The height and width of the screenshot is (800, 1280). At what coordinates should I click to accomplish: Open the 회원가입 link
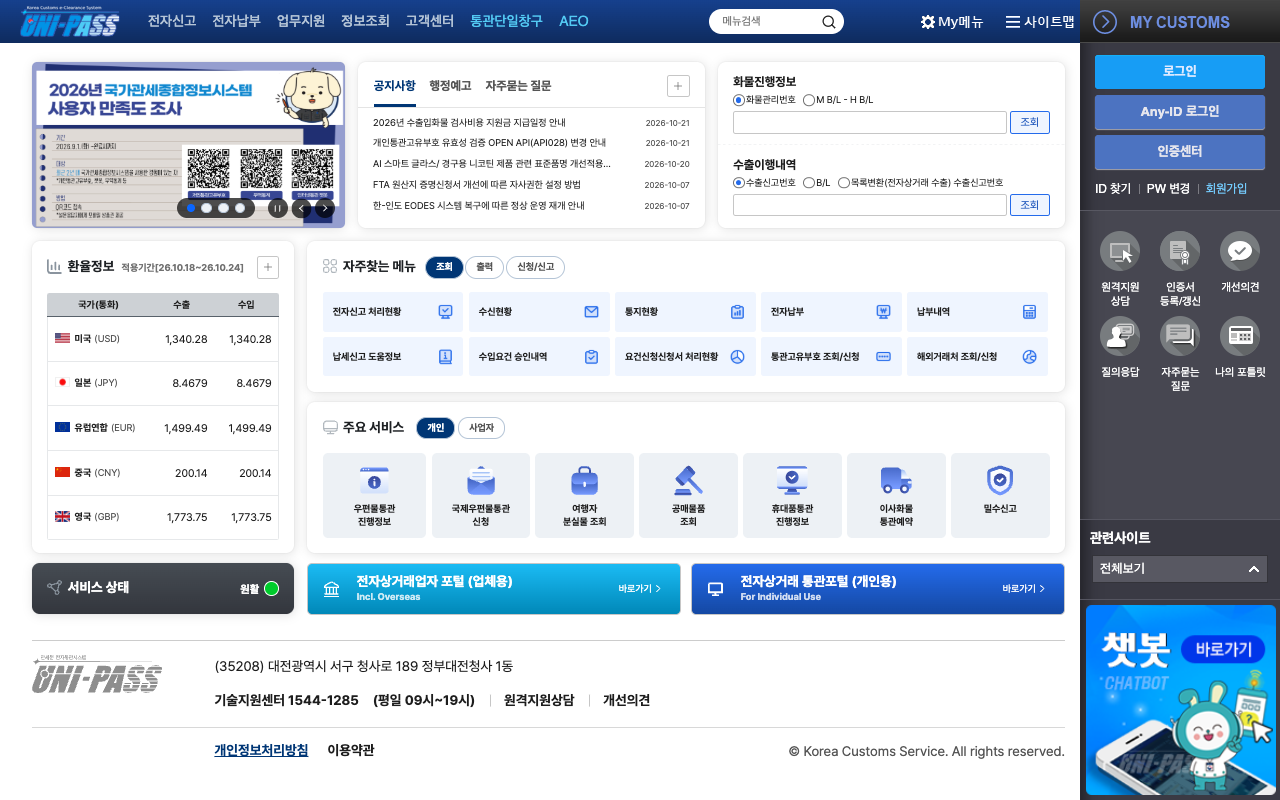click(1226, 189)
